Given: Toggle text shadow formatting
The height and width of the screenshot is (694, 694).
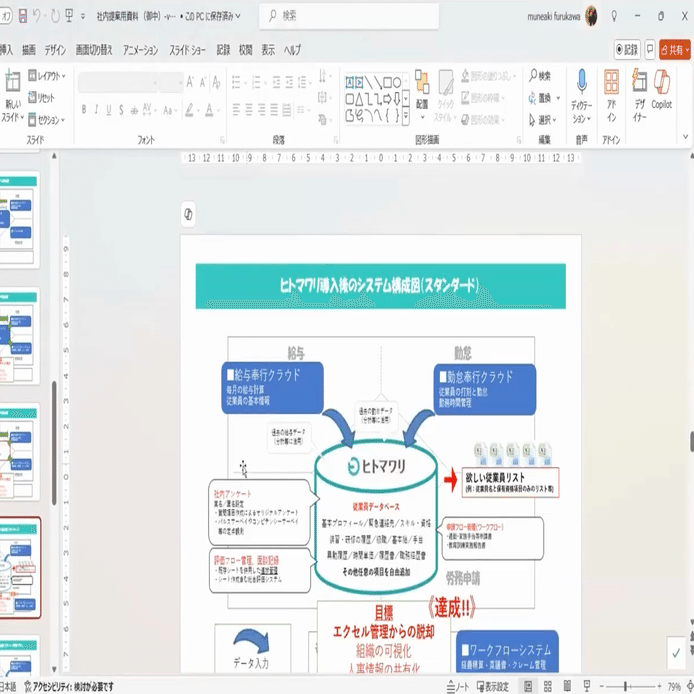Looking at the screenshot, I should (121, 110).
